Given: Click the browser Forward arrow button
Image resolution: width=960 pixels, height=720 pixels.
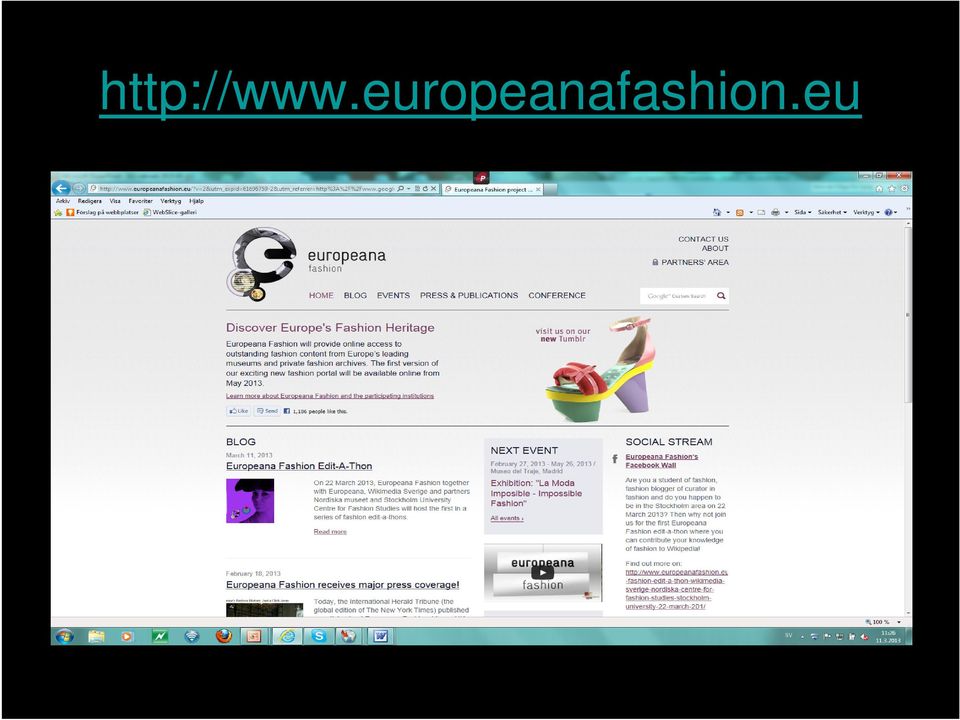Looking at the screenshot, I should (79, 189).
